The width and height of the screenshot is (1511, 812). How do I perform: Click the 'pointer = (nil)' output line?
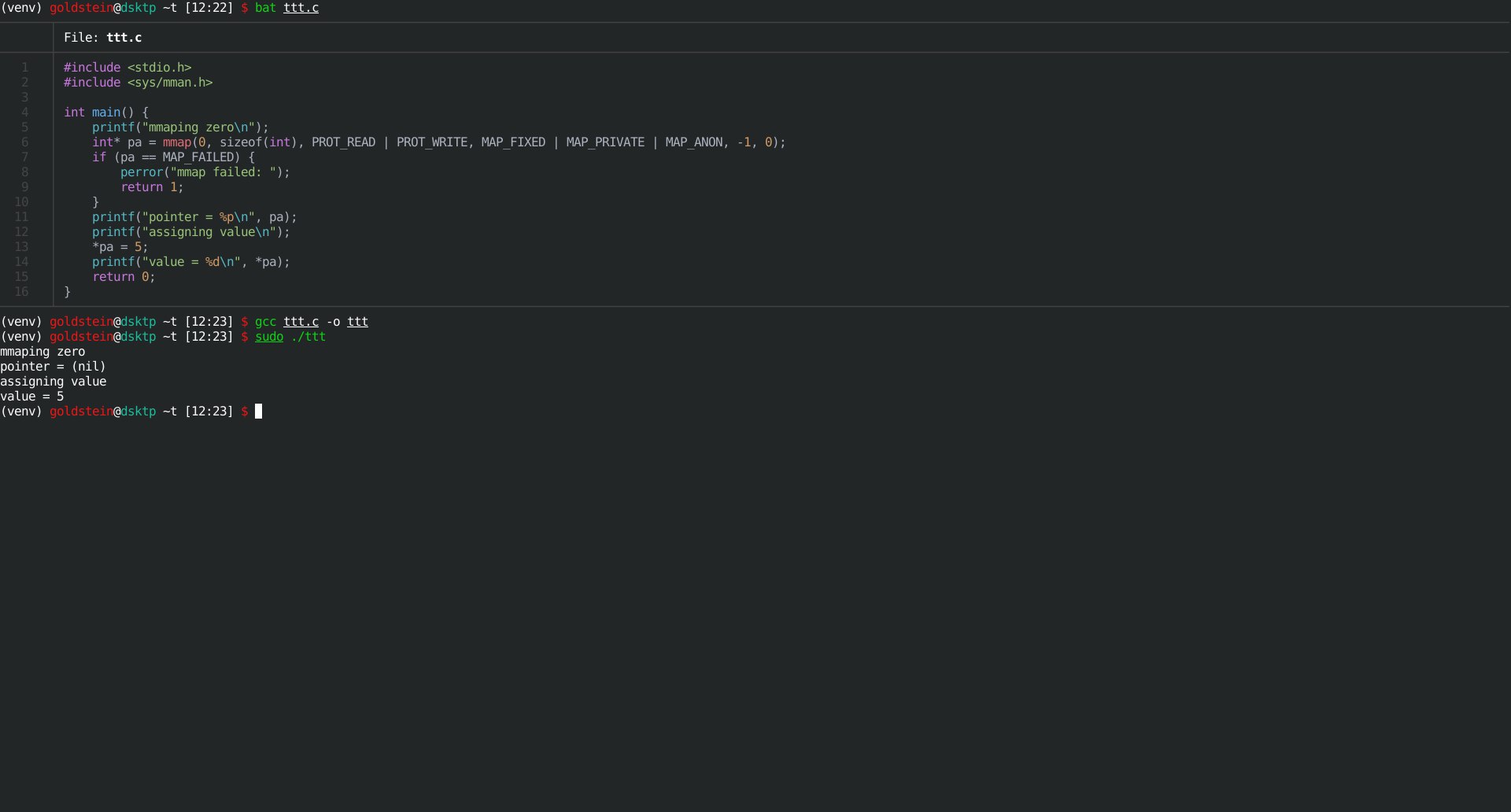pos(53,367)
